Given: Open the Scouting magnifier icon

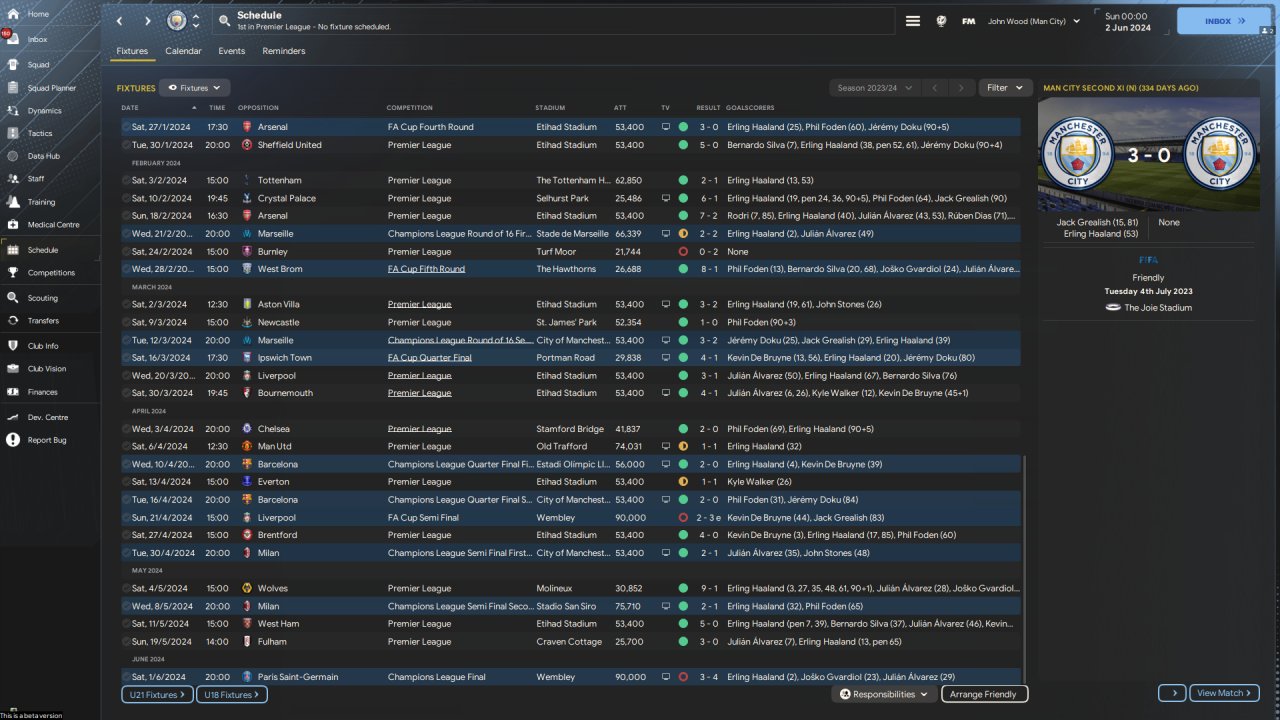Looking at the screenshot, I should coord(13,298).
